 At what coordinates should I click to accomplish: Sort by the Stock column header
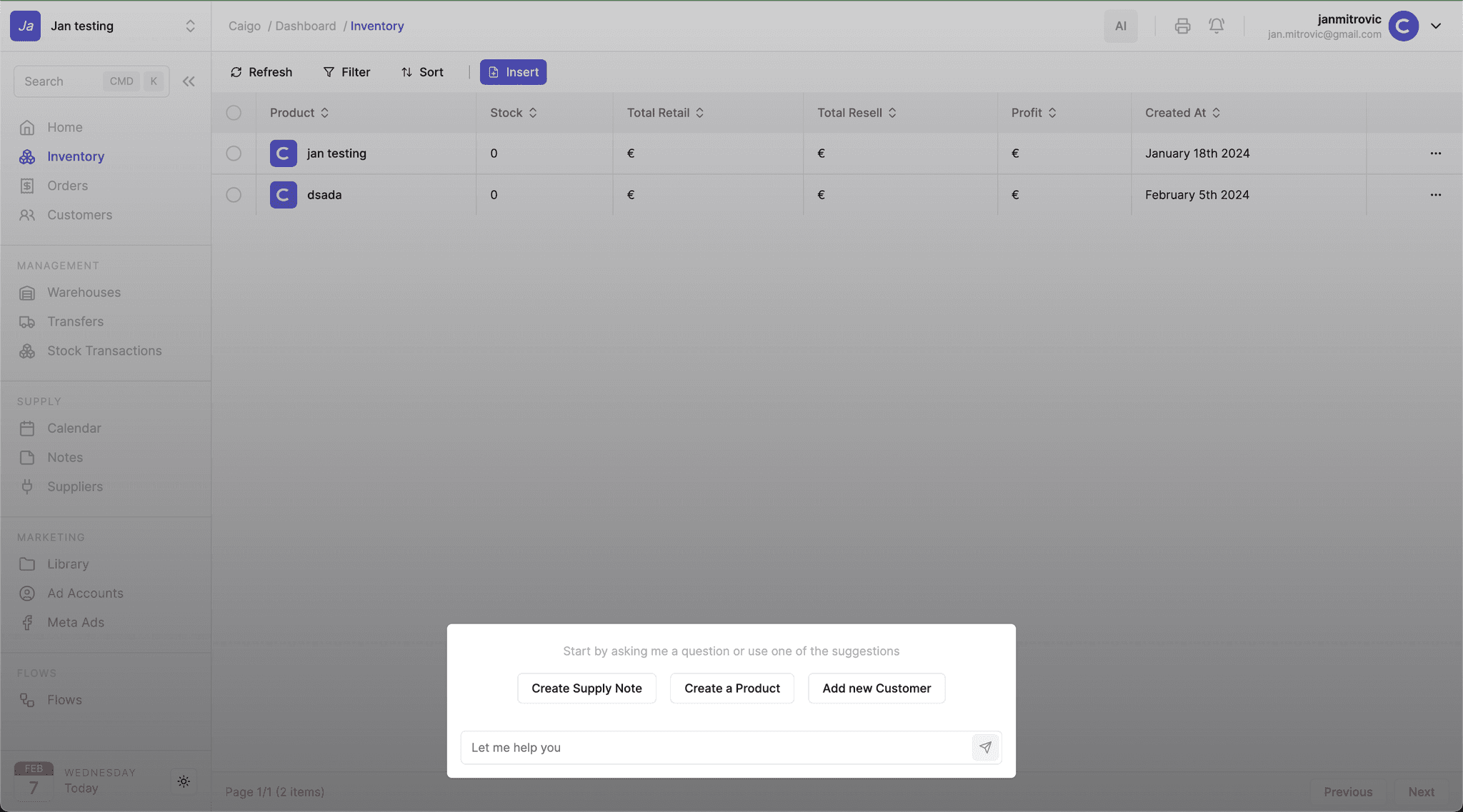513,113
